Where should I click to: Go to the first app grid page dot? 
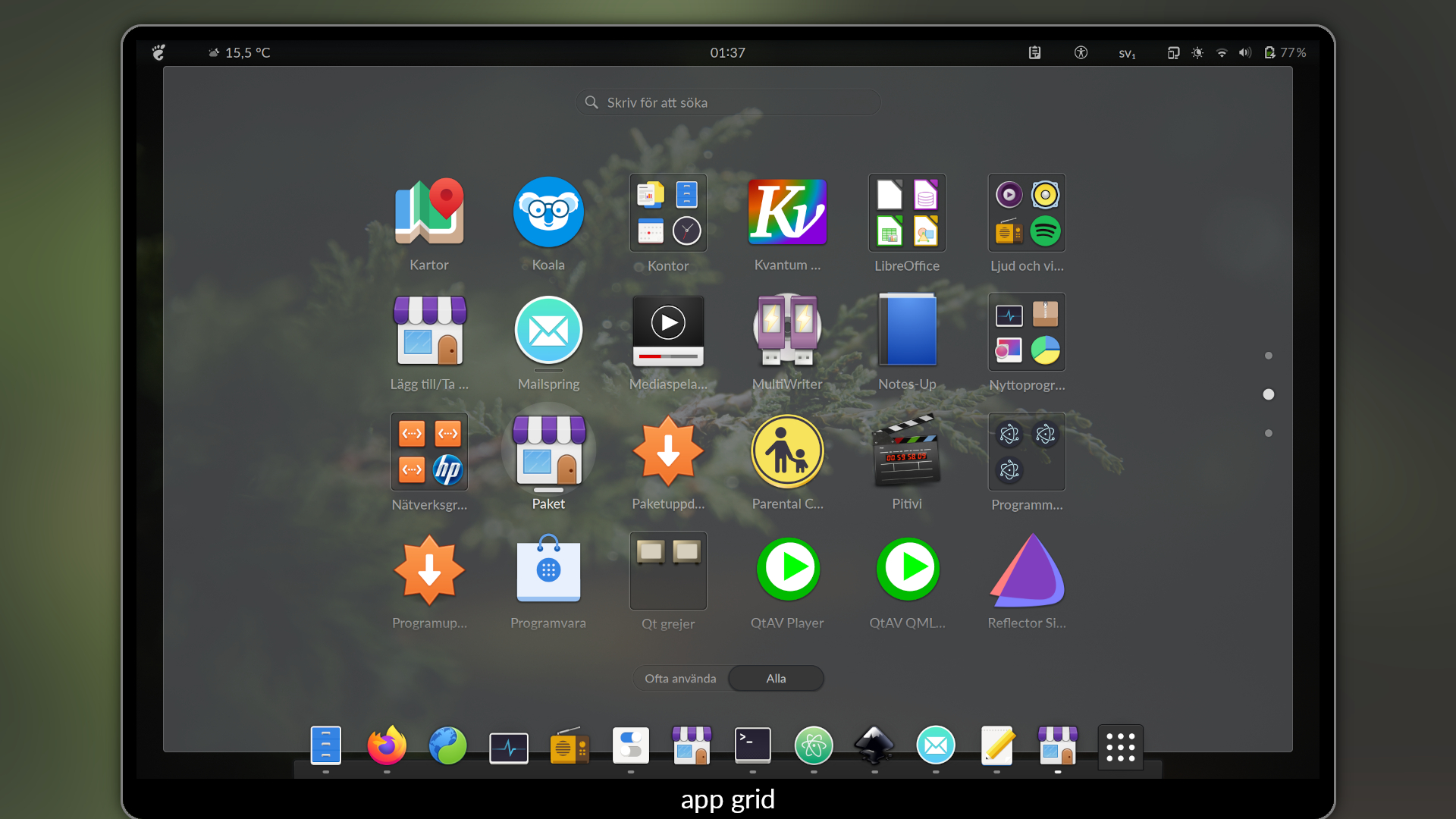tap(1269, 356)
